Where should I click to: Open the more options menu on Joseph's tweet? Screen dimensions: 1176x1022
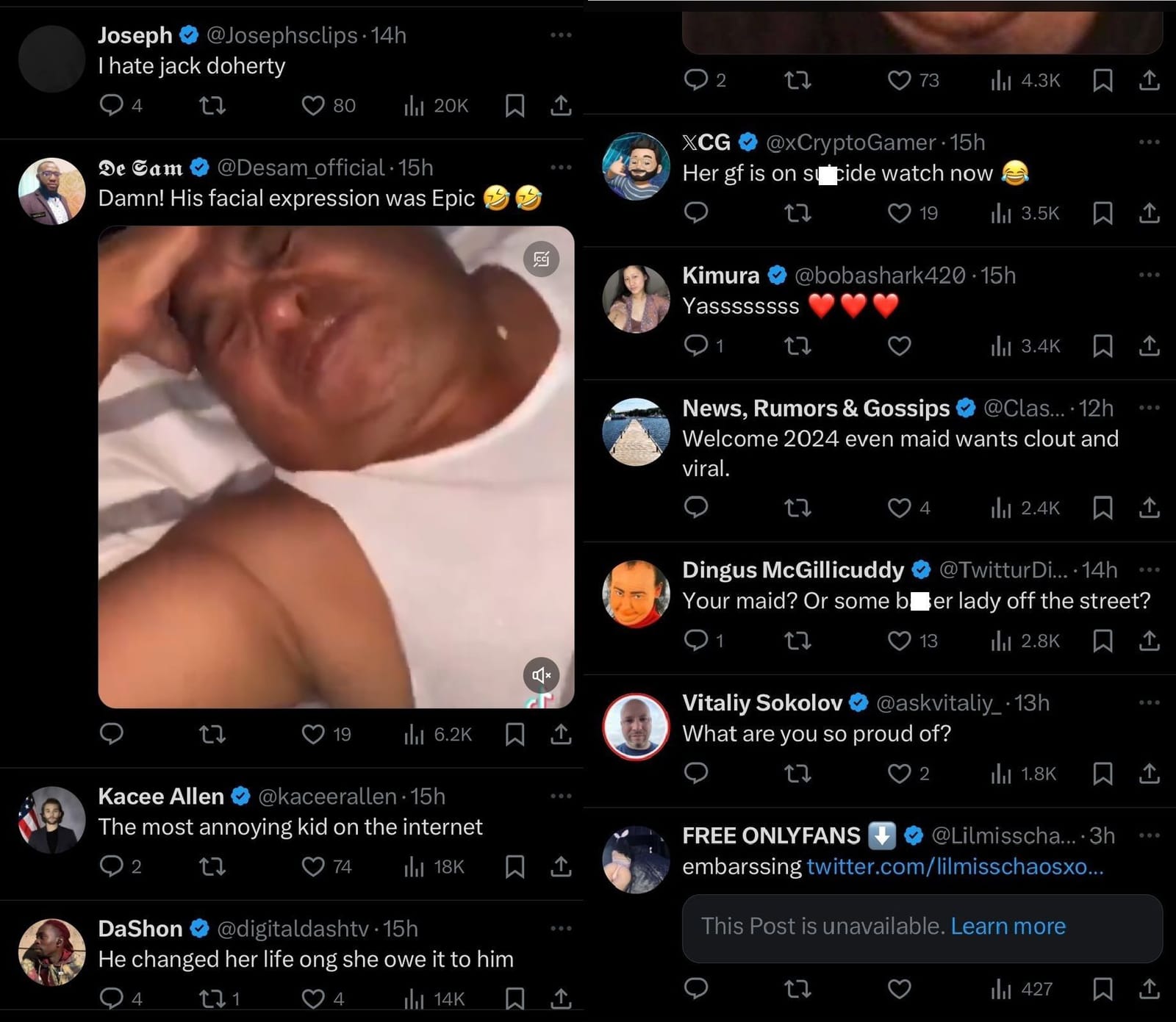coord(561,35)
